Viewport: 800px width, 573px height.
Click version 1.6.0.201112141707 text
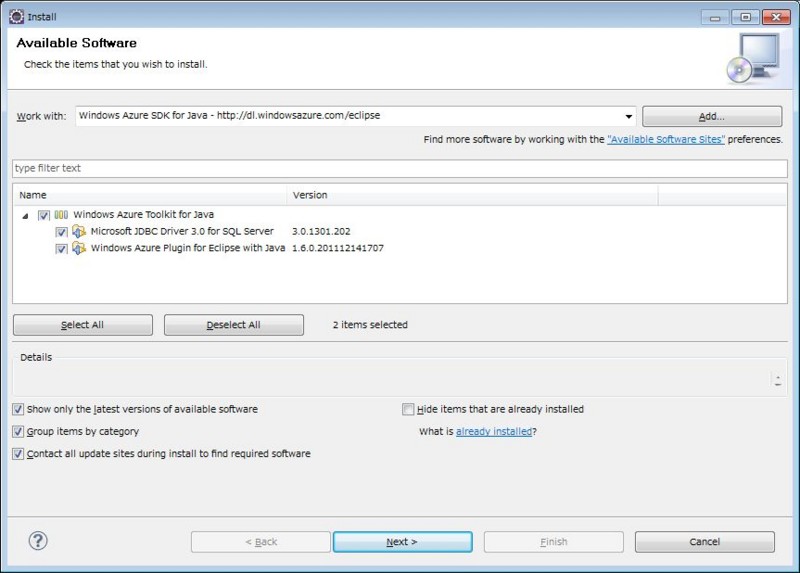(338, 248)
